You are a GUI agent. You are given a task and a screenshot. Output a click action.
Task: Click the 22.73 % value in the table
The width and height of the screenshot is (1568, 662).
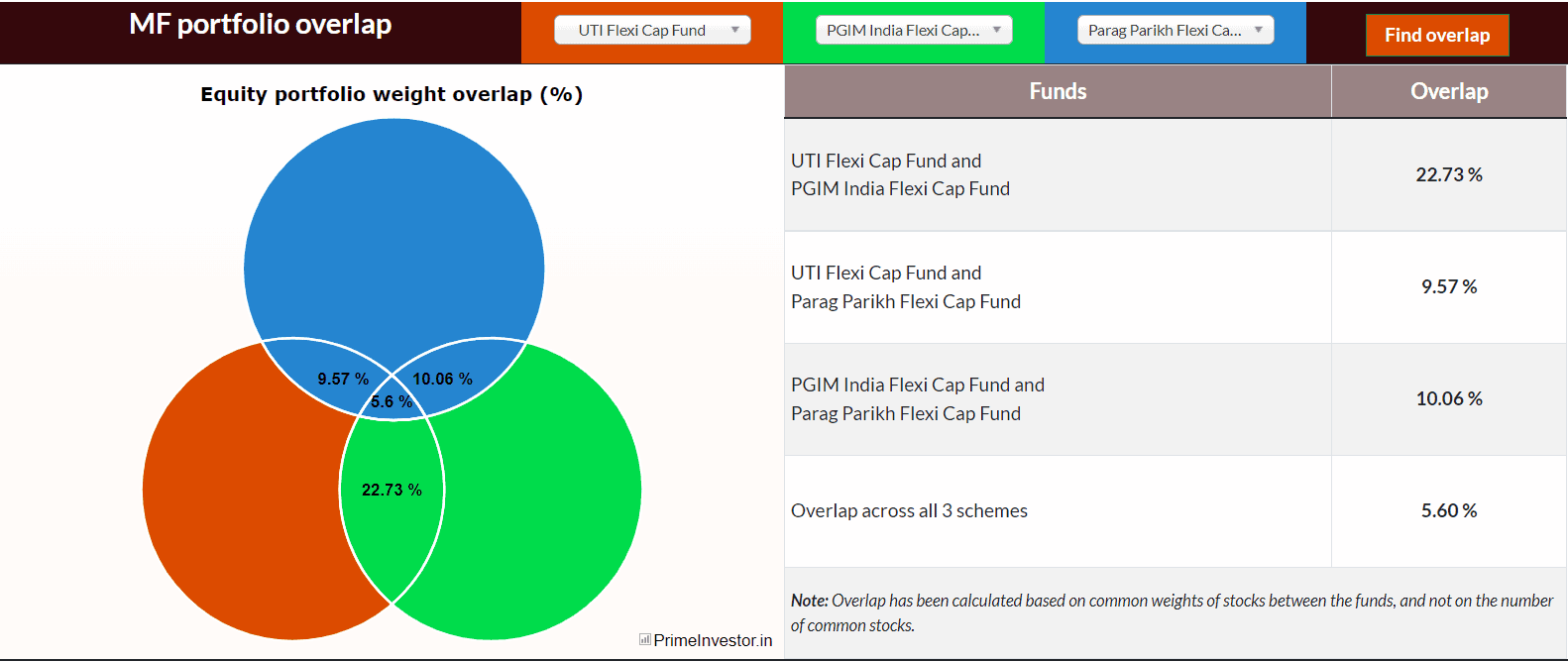tap(1449, 174)
